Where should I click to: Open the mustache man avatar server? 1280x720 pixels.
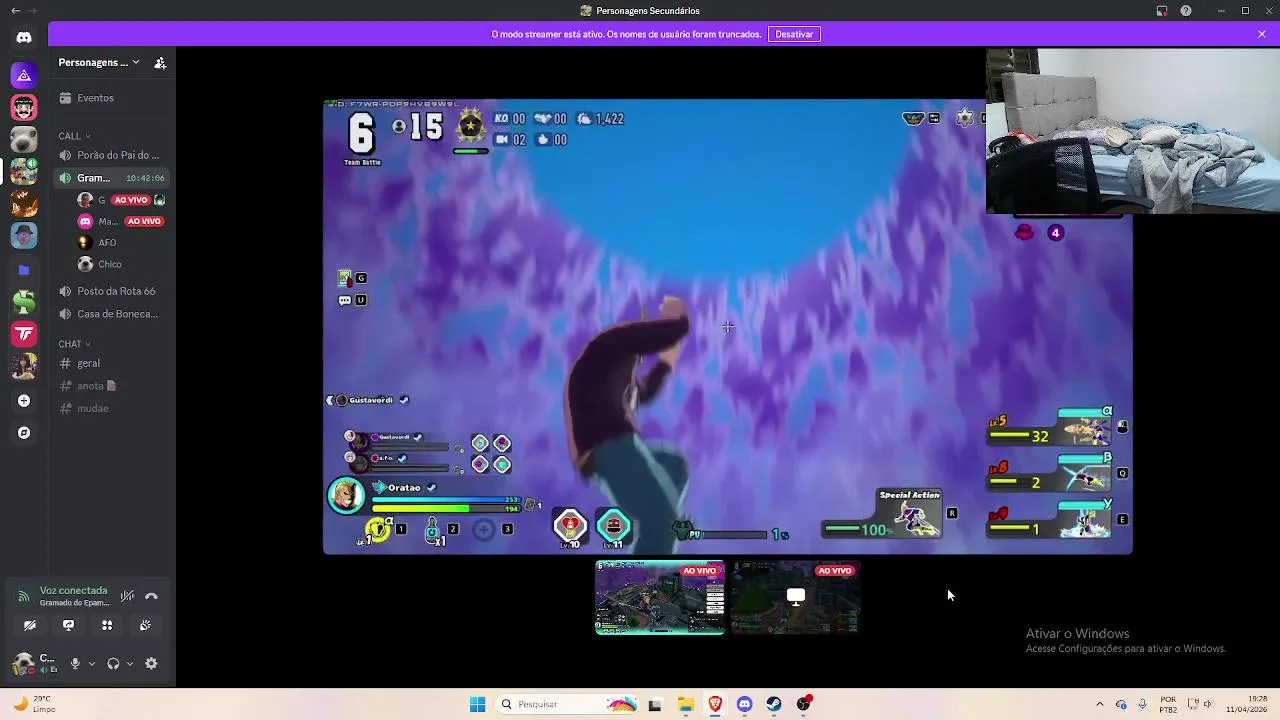(24, 107)
